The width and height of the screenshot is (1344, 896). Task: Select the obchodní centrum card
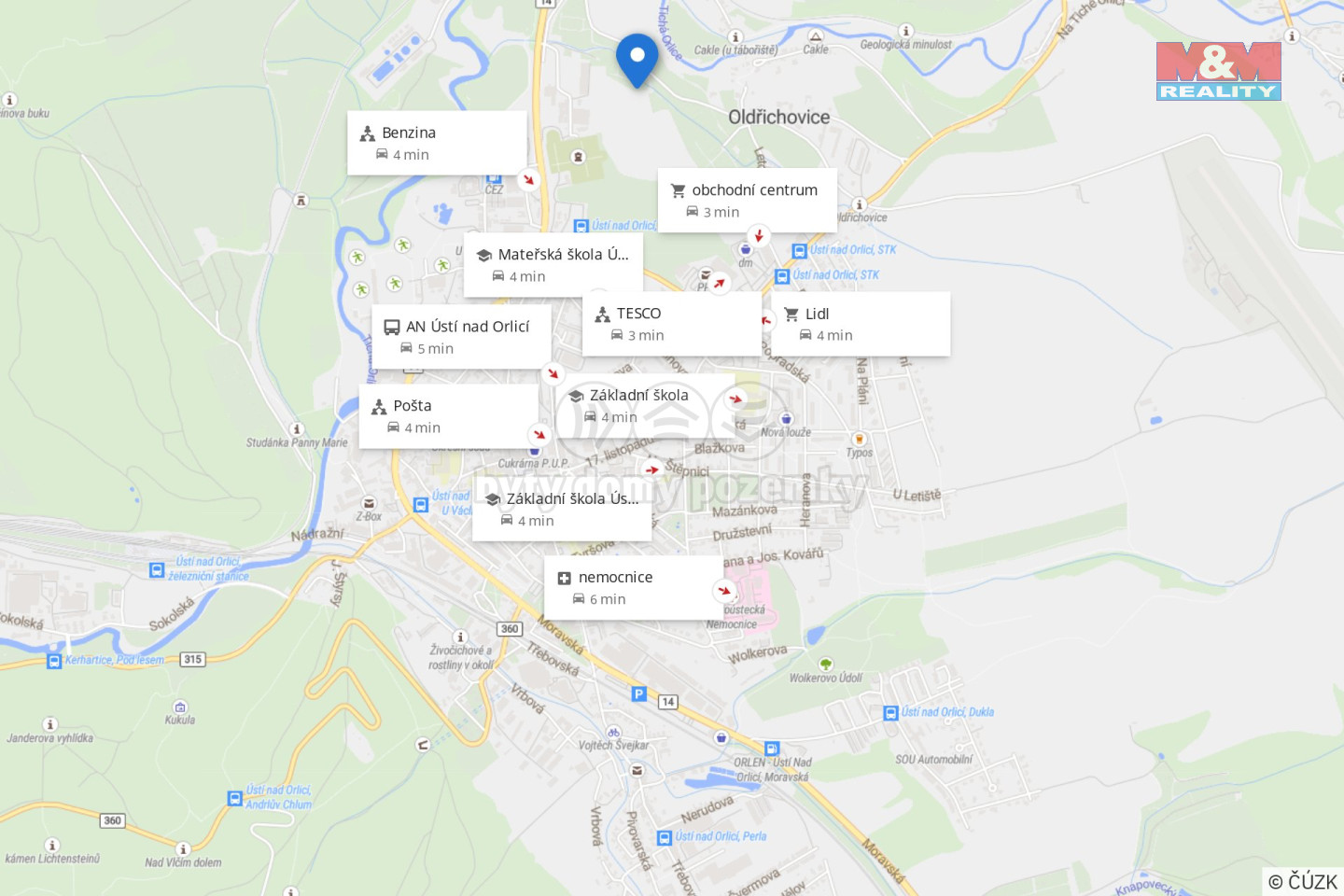tap(747, 200)
